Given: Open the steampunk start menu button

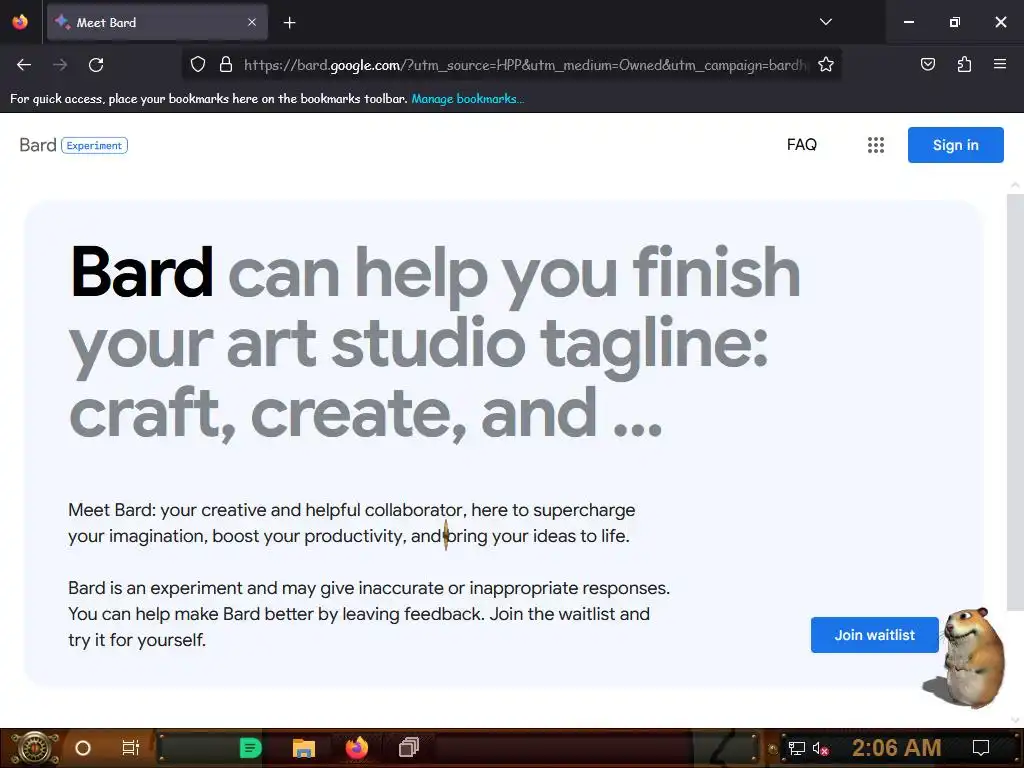Looking at the screenshot, I should (33, 748).
